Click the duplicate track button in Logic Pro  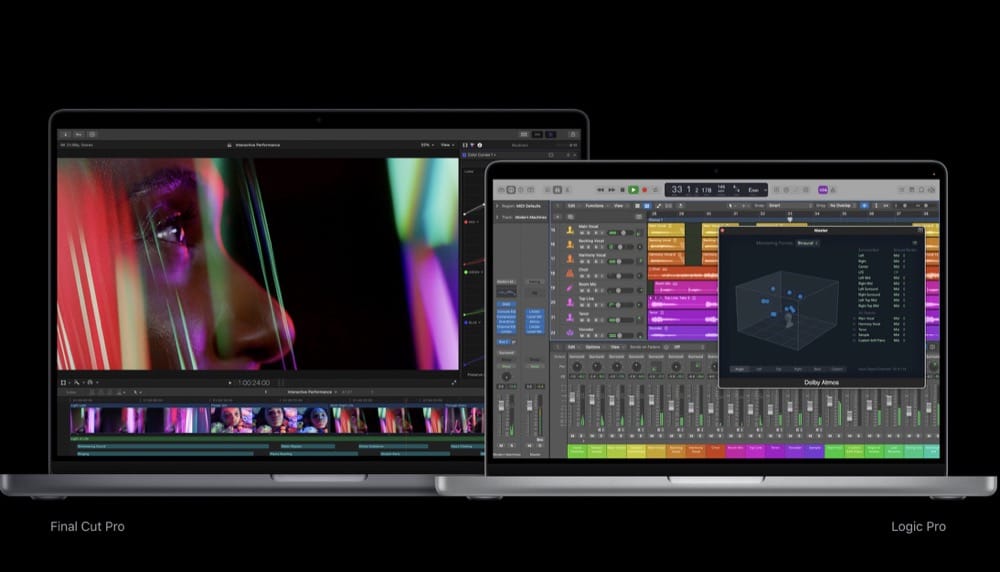pos(570,217)
